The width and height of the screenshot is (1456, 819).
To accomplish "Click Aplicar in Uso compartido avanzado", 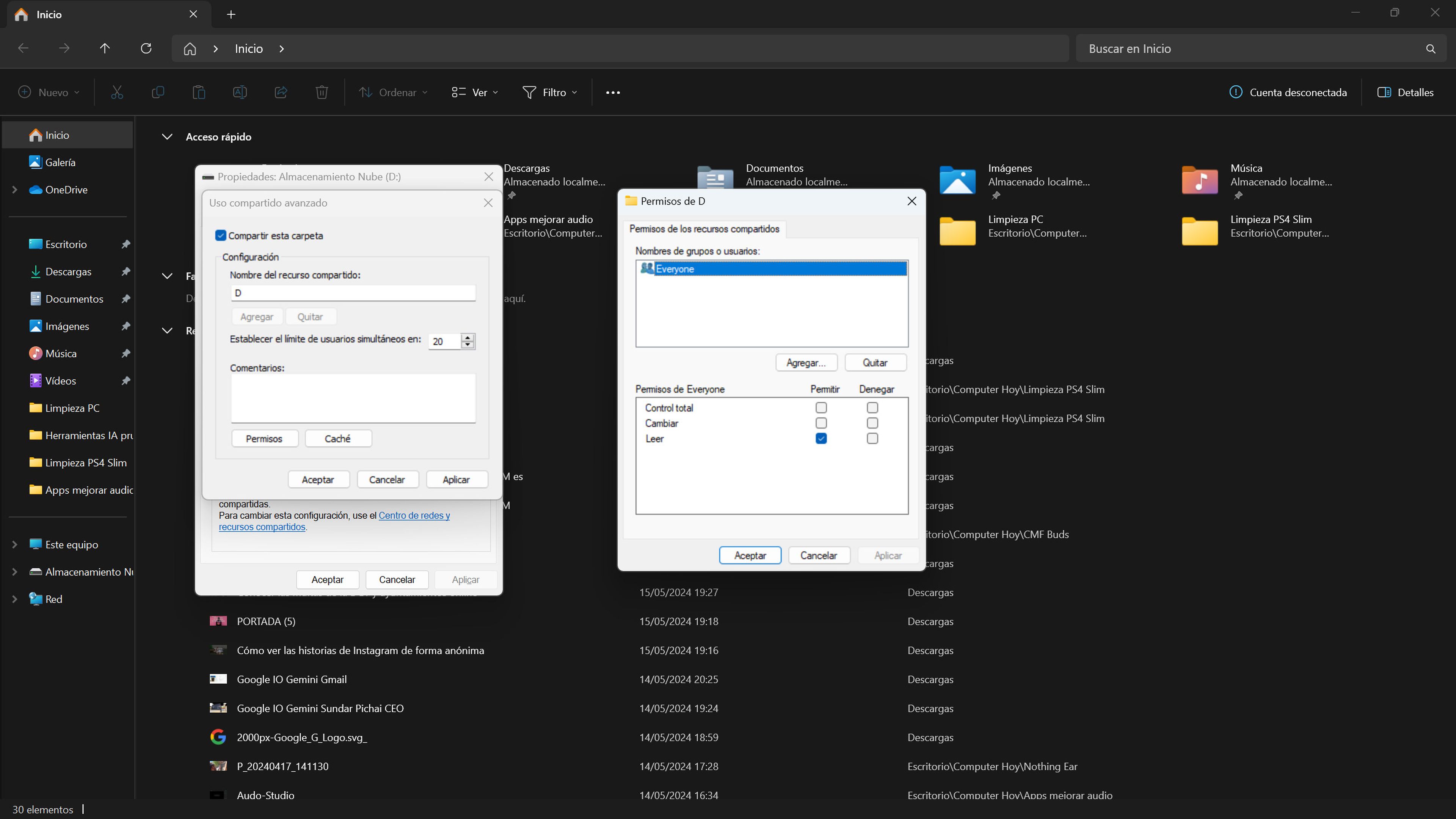I will coord(456,480).
